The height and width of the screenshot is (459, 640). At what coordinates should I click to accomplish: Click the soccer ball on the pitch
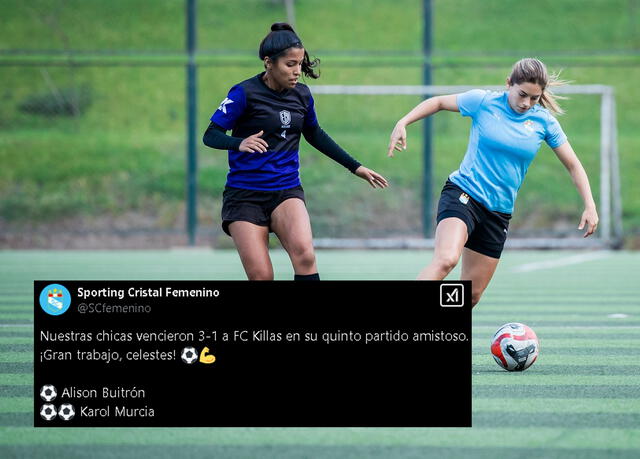(x=514, y=347)
